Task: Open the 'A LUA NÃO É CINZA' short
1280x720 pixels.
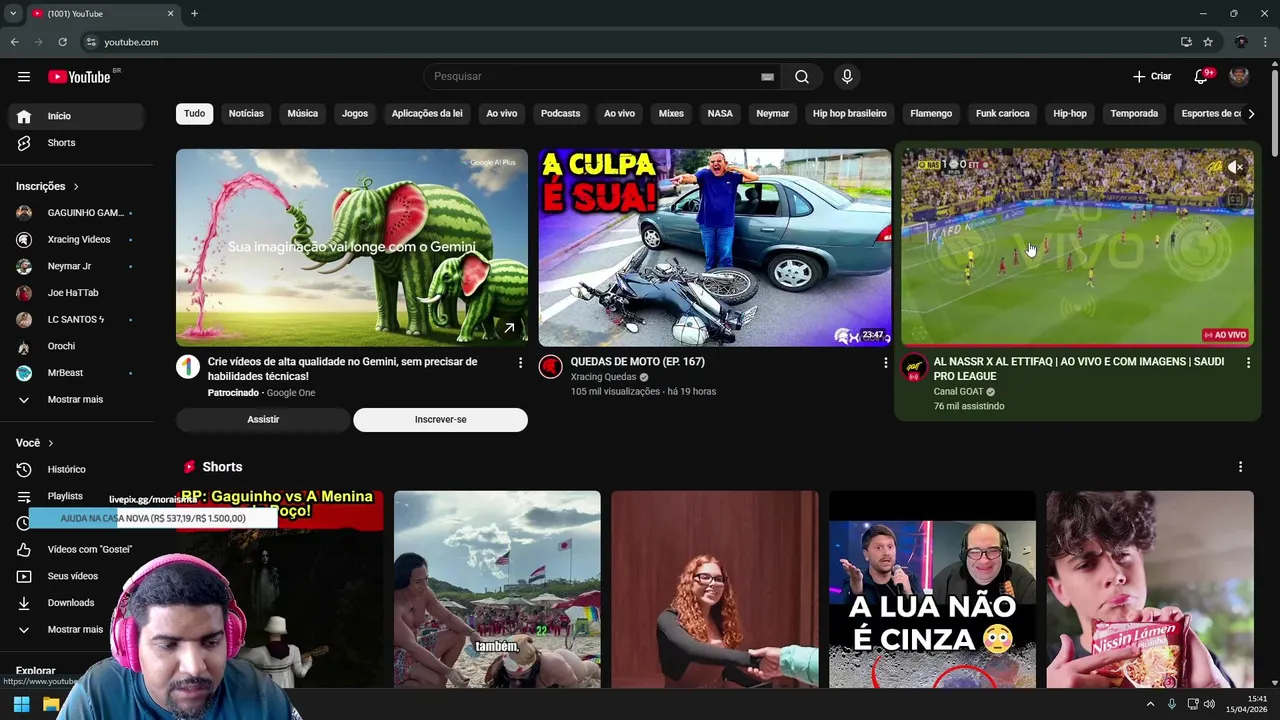Action: click(x=932, y=589)
